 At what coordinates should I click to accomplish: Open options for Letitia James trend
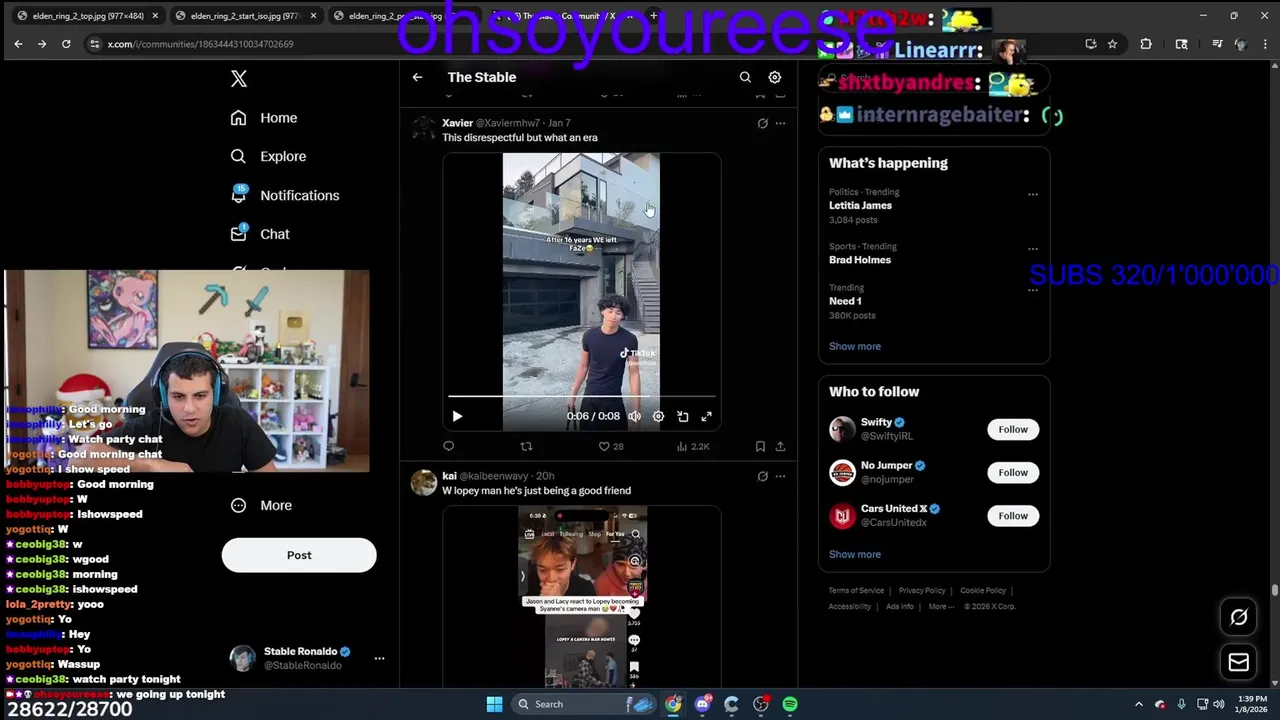(x=1033, y=194)
